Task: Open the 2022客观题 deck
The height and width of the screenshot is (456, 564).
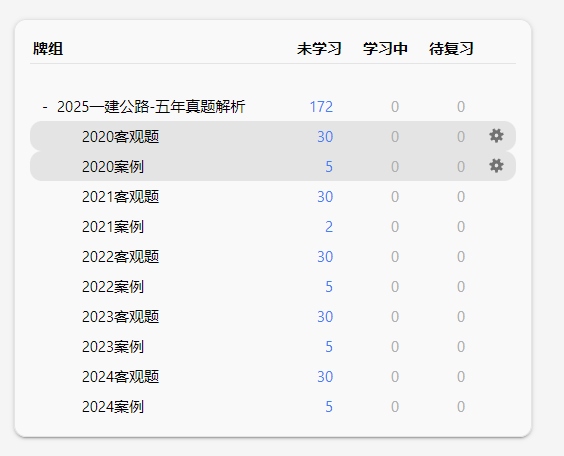Action: (x=120, y=257)
